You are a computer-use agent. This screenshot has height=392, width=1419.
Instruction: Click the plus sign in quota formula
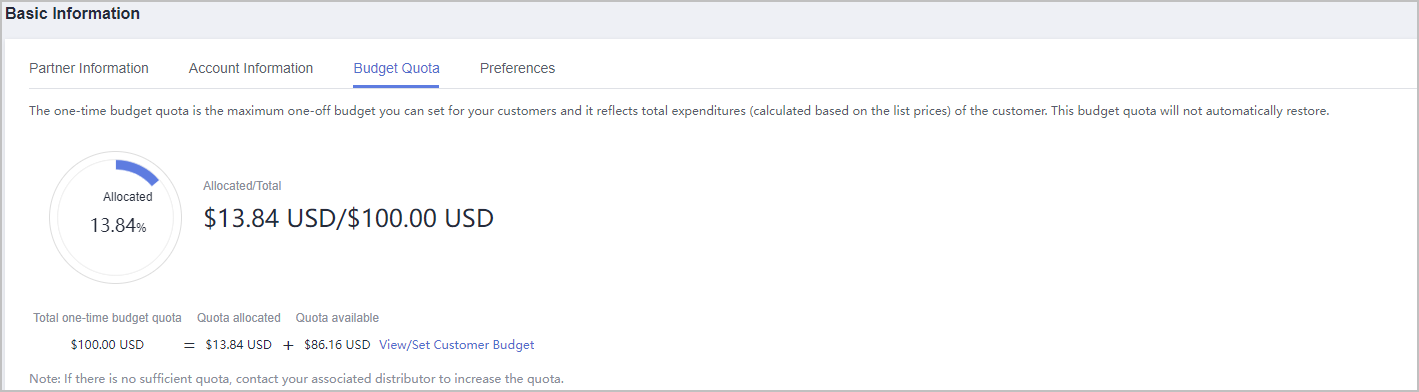[288, 345]
